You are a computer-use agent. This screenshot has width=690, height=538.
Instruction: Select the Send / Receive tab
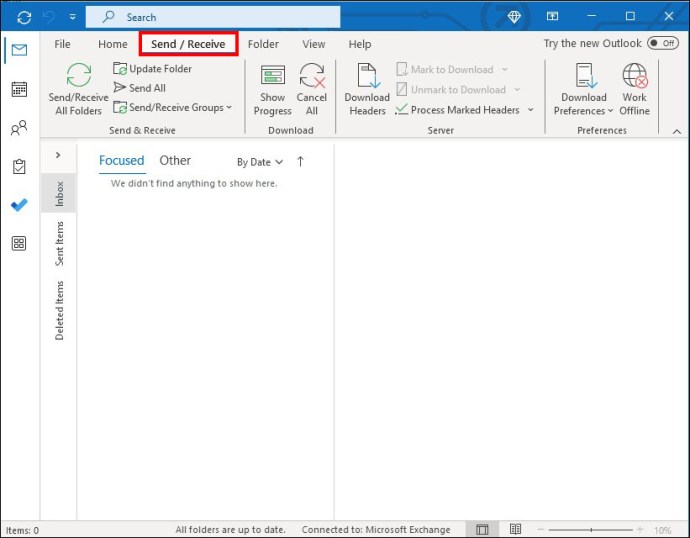click(188, 44)
